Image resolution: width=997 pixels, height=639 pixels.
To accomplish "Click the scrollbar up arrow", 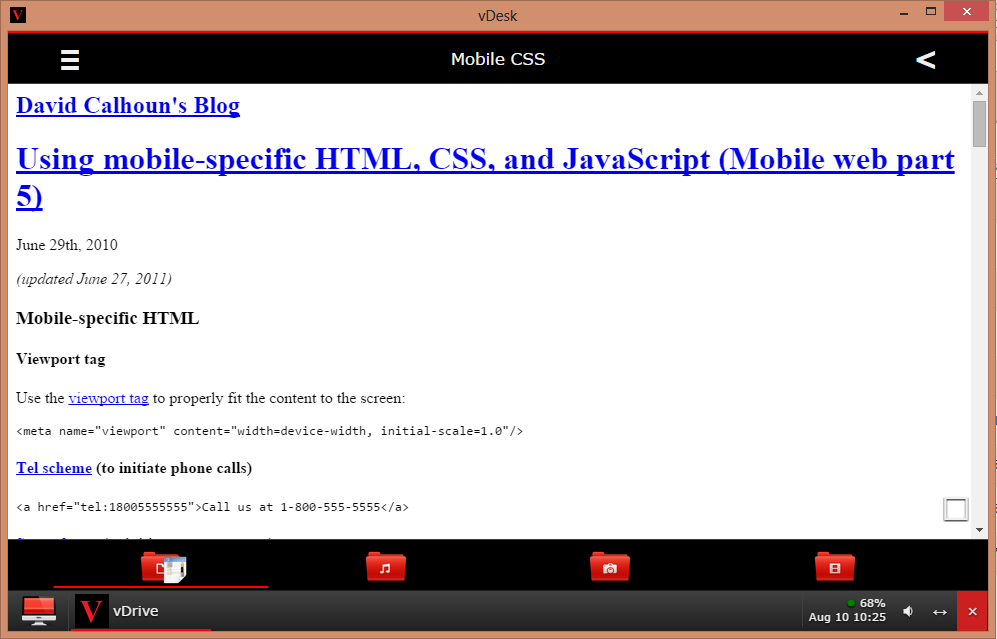I will tap(979, 92).
